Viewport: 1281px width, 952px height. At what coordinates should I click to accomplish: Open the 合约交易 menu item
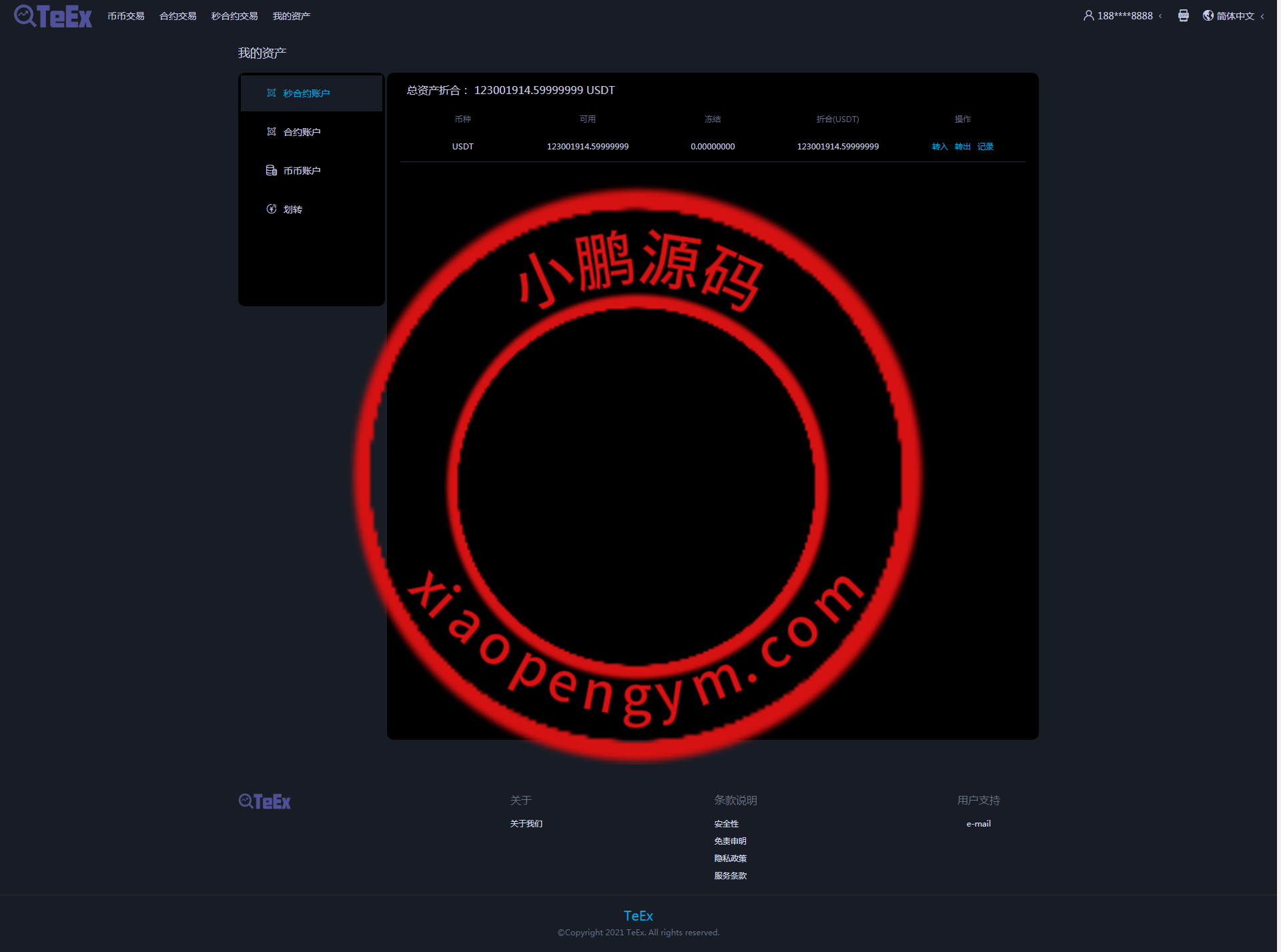point(177,15)
